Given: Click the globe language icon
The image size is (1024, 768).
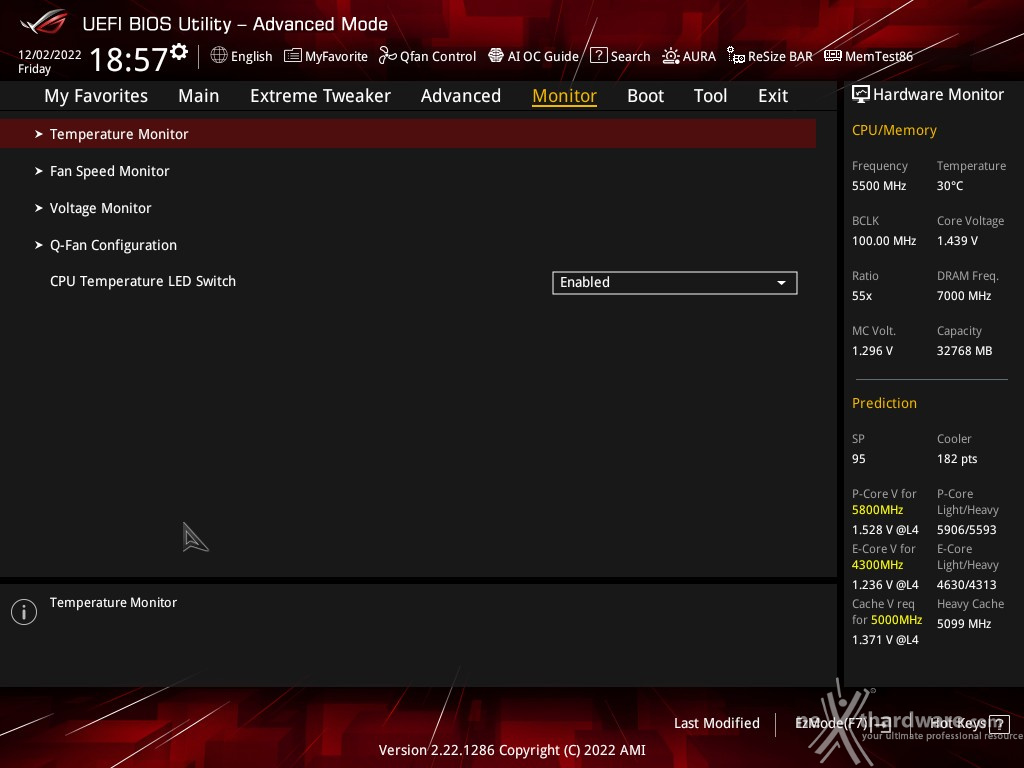Looking at the screenshot, I should 219,55.
